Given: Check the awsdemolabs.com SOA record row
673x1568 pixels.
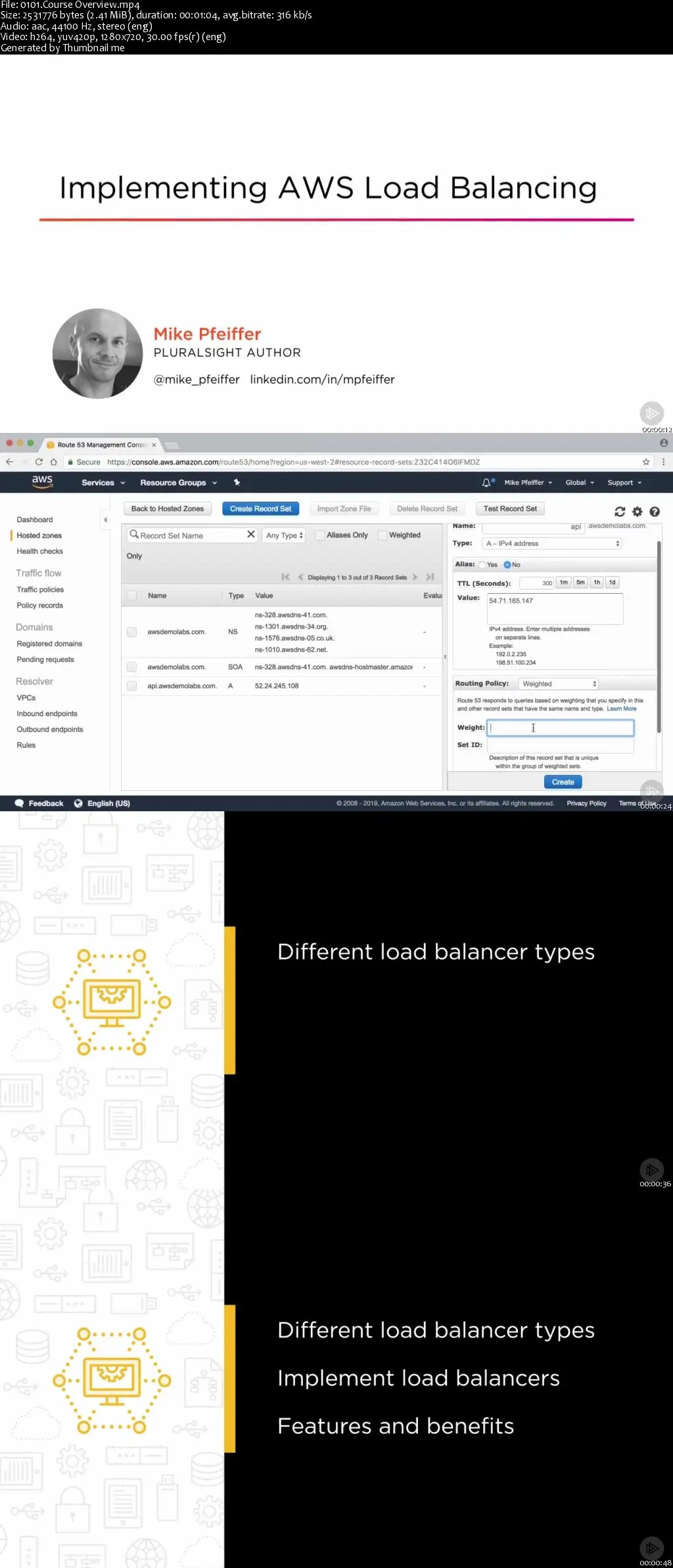Looking at the screenshot, I should (131, 667).
